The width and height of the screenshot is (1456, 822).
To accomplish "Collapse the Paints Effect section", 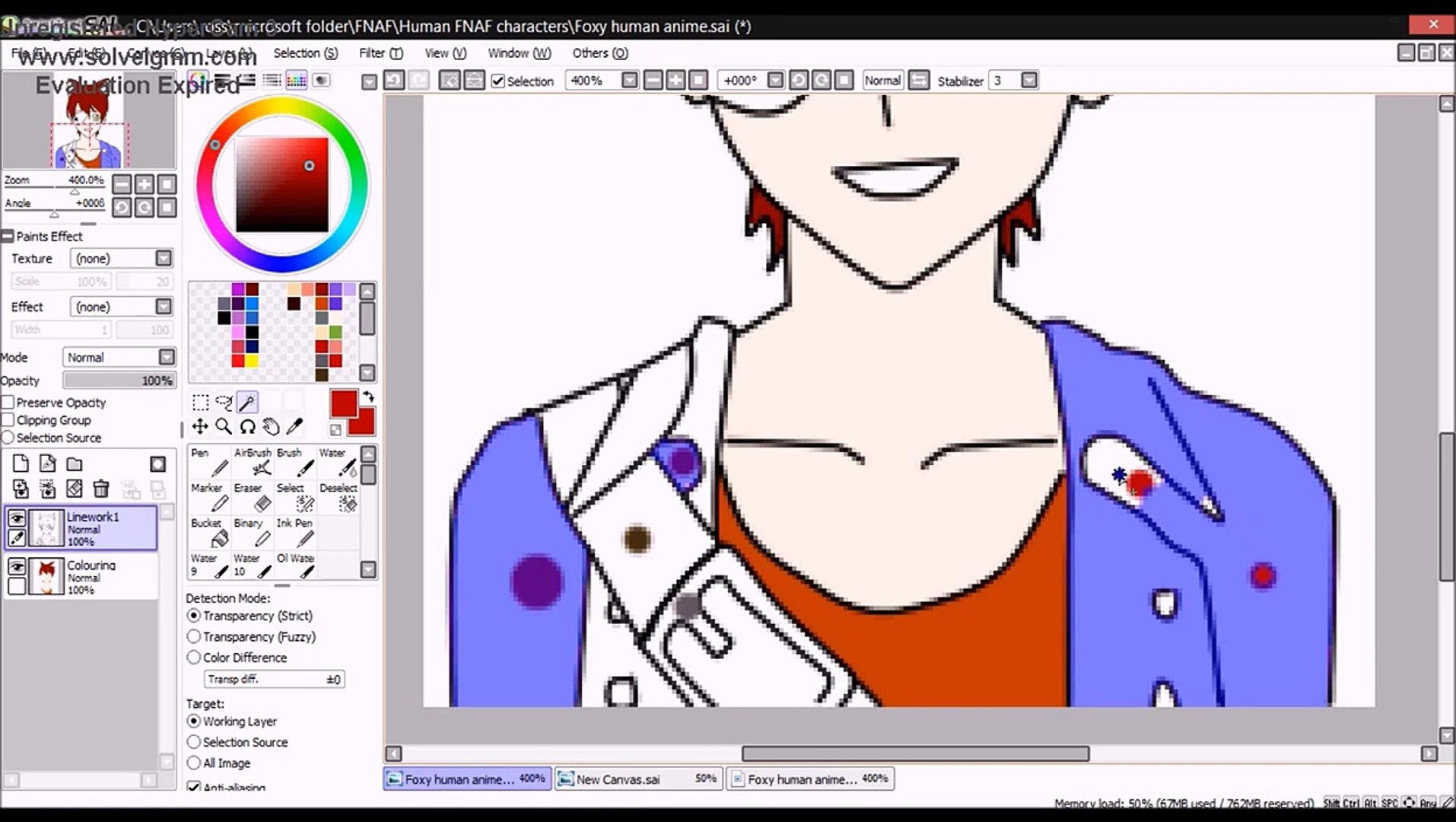I will 8,236.
